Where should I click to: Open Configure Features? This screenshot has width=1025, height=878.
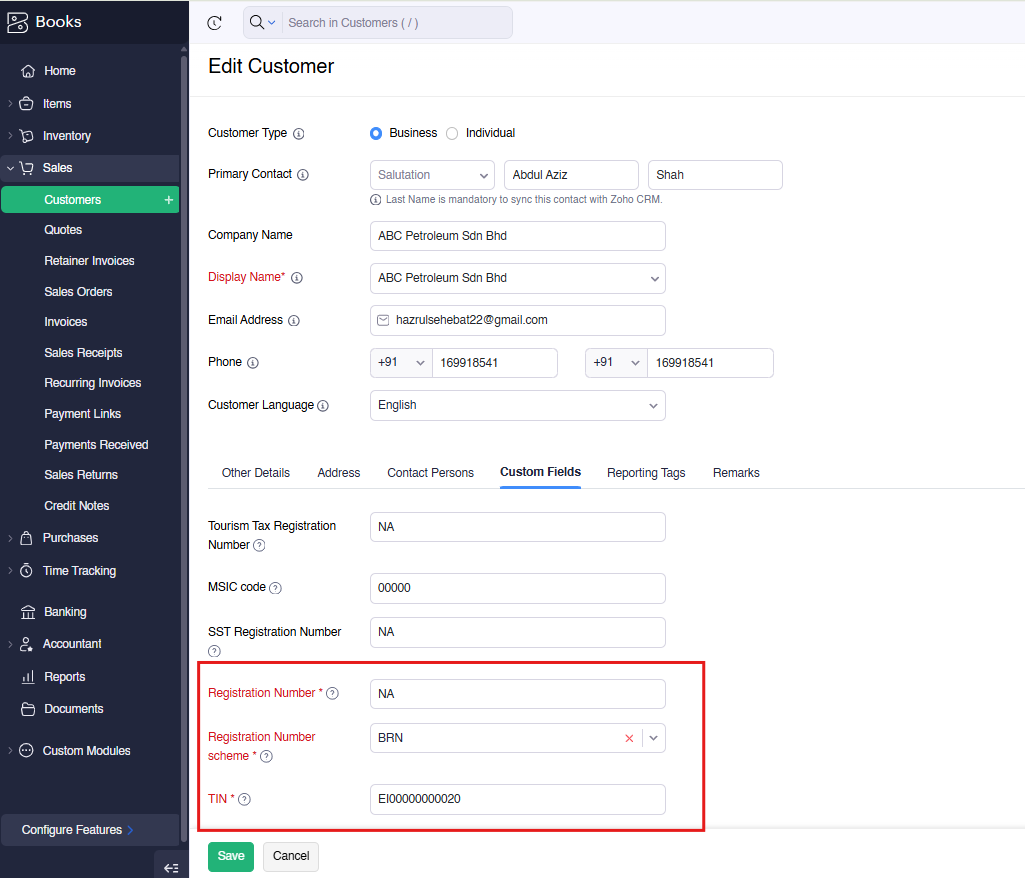[x=90, y=830]
